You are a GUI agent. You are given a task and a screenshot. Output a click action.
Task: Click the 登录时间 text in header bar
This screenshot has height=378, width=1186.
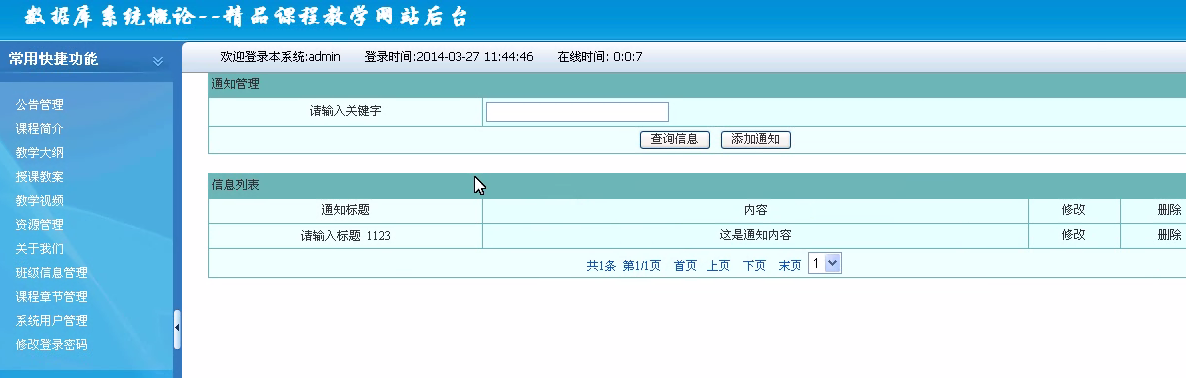click(x=449, y=57)
